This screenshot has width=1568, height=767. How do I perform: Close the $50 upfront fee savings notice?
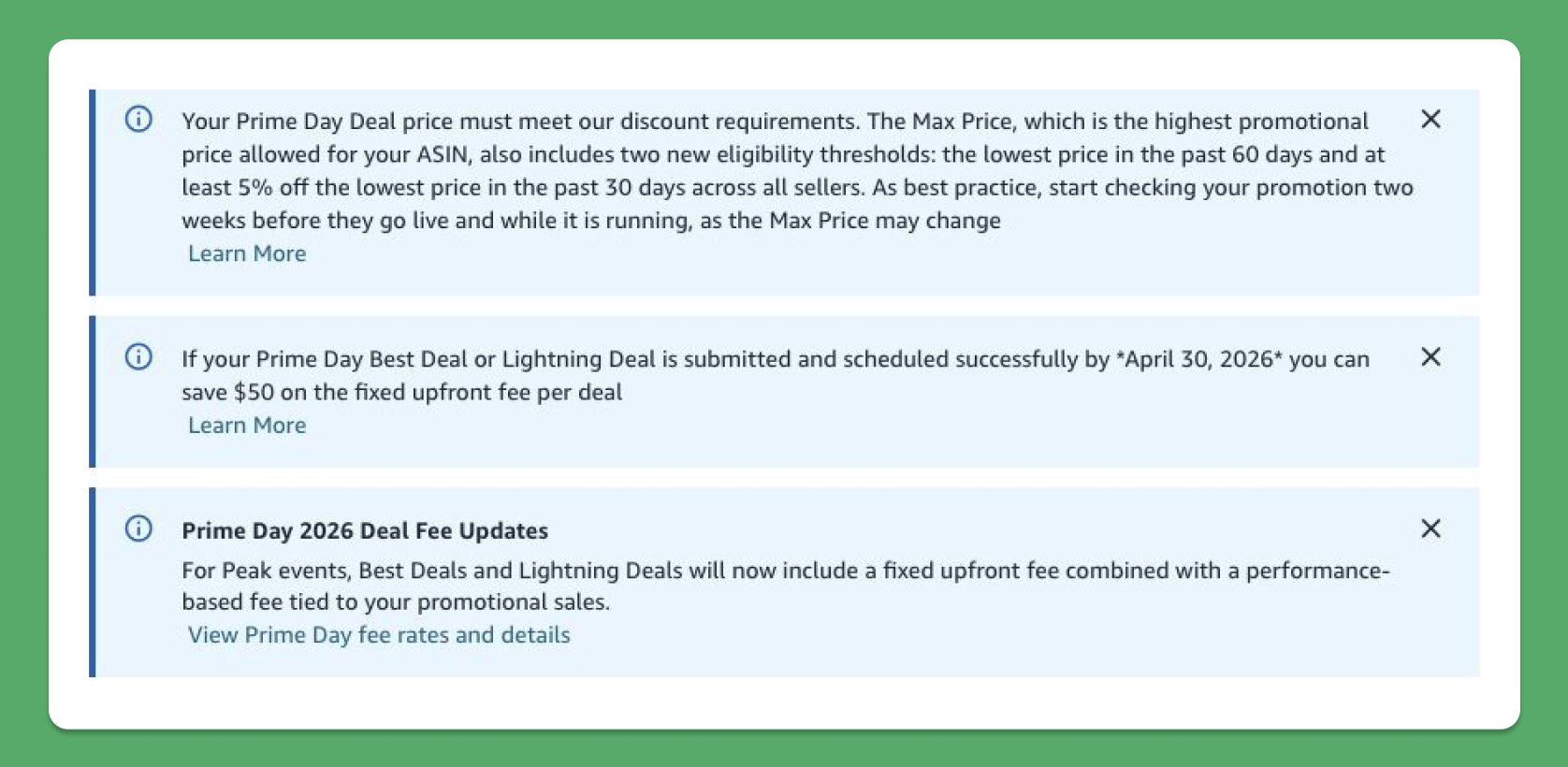coord(1430,356)
